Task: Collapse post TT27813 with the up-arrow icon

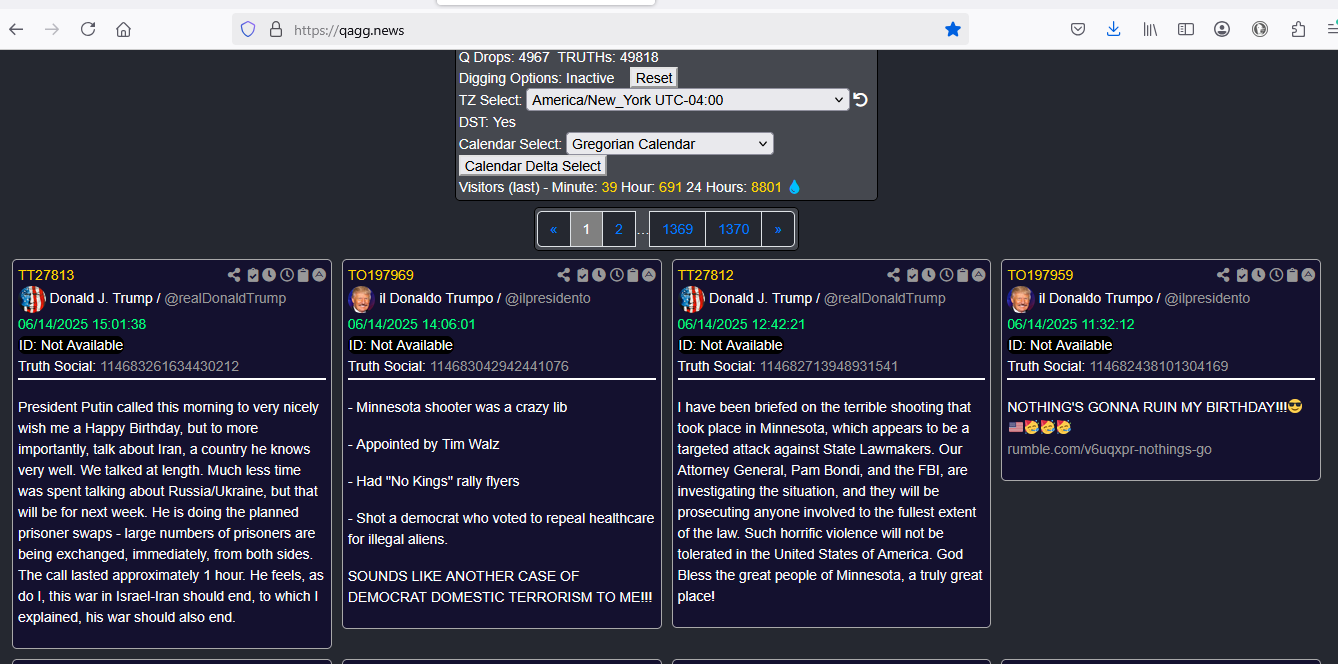Action: point(319,275)
